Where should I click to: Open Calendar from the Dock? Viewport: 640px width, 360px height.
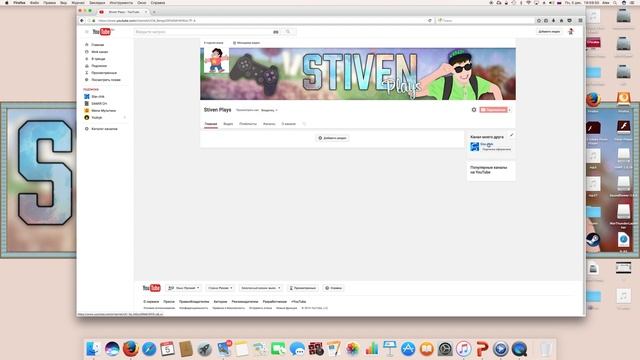pos(167,349)
